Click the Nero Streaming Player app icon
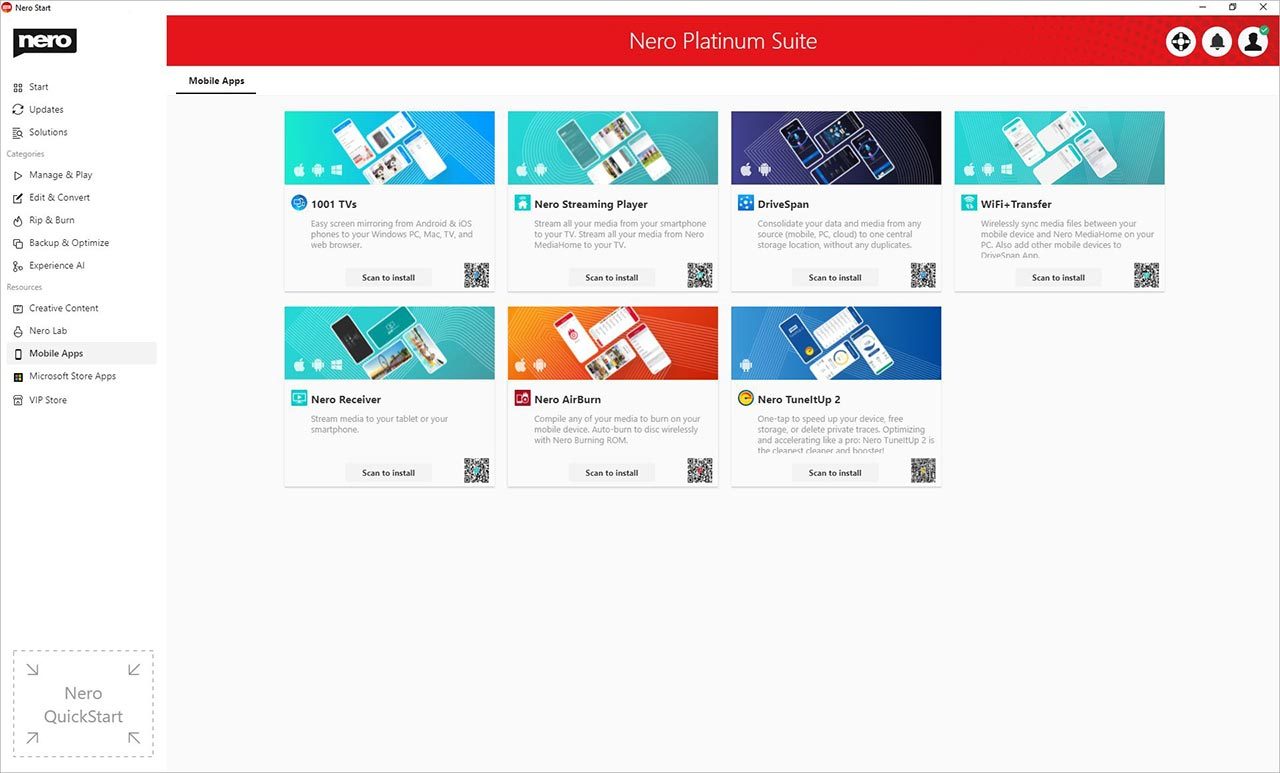 (x=522, y=203)
